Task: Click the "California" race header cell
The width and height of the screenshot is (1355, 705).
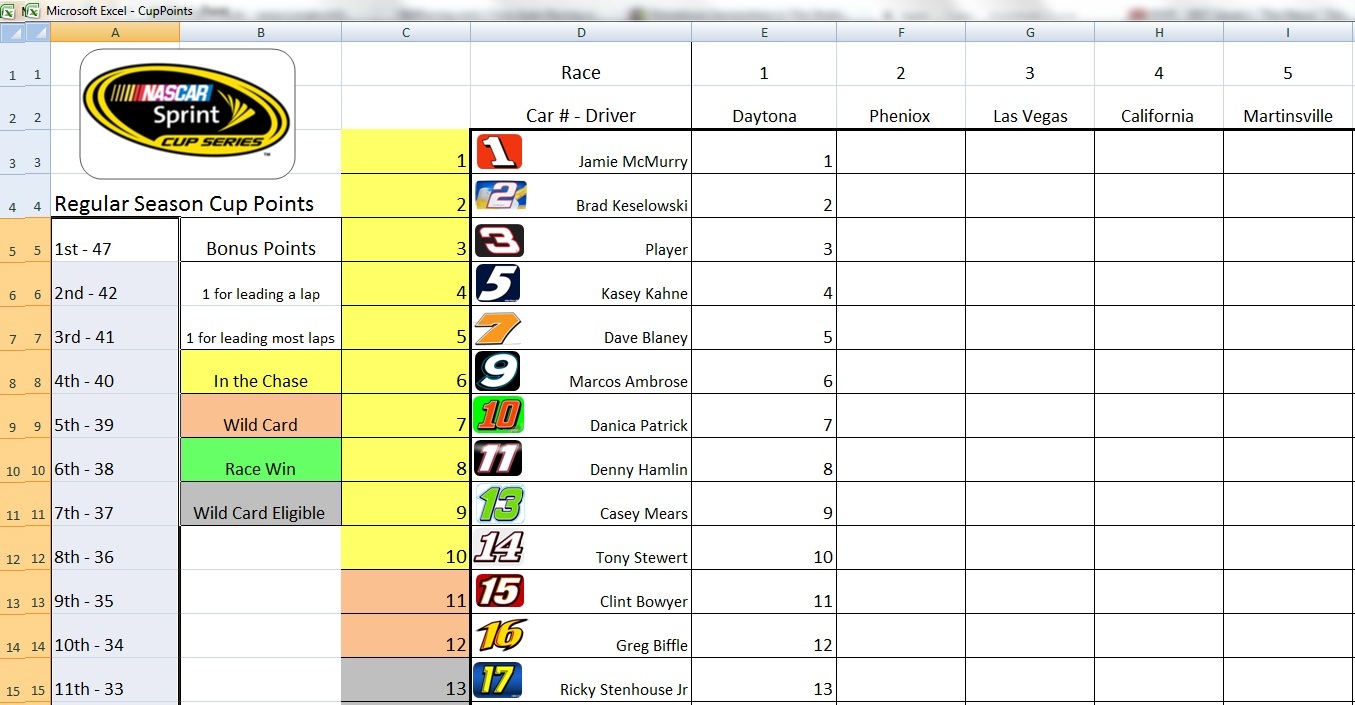Action: (1159, 108)
